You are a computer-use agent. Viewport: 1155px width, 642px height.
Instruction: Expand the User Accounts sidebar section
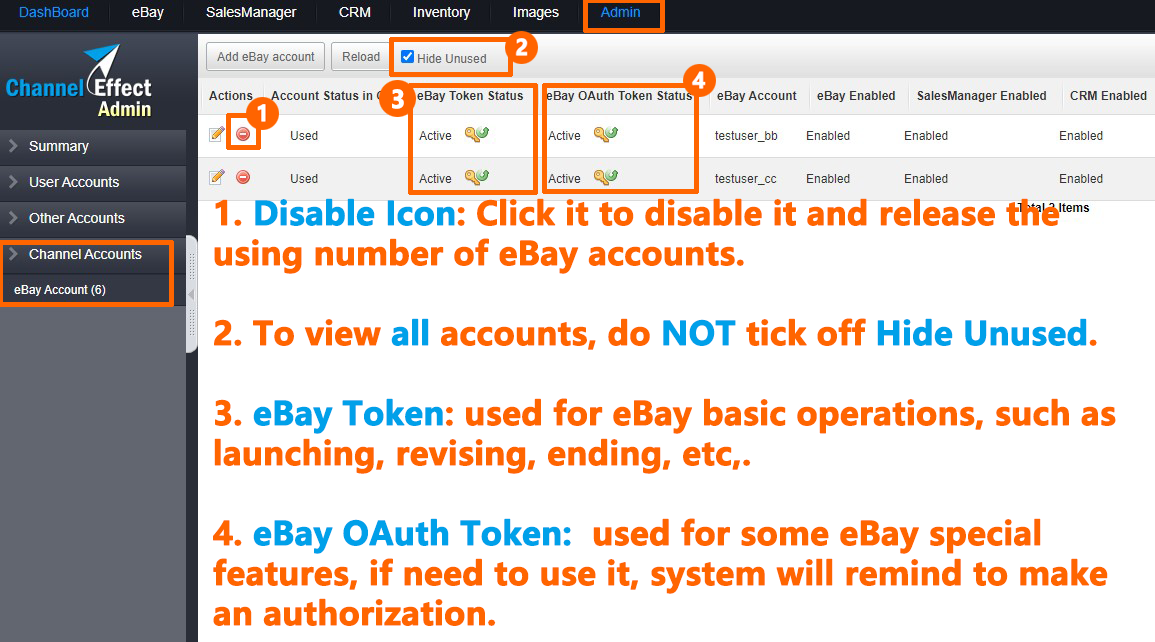coord(93,183)
